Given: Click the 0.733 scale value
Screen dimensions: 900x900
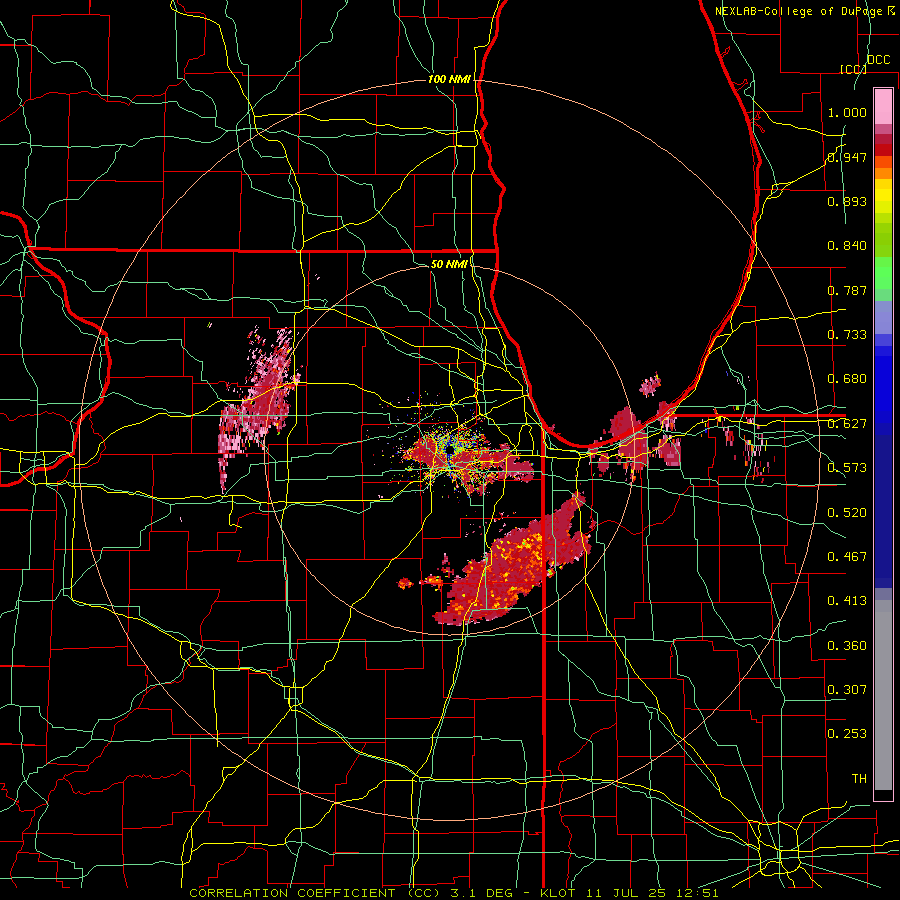Looking at the screenshot, I should click(847, 335).
